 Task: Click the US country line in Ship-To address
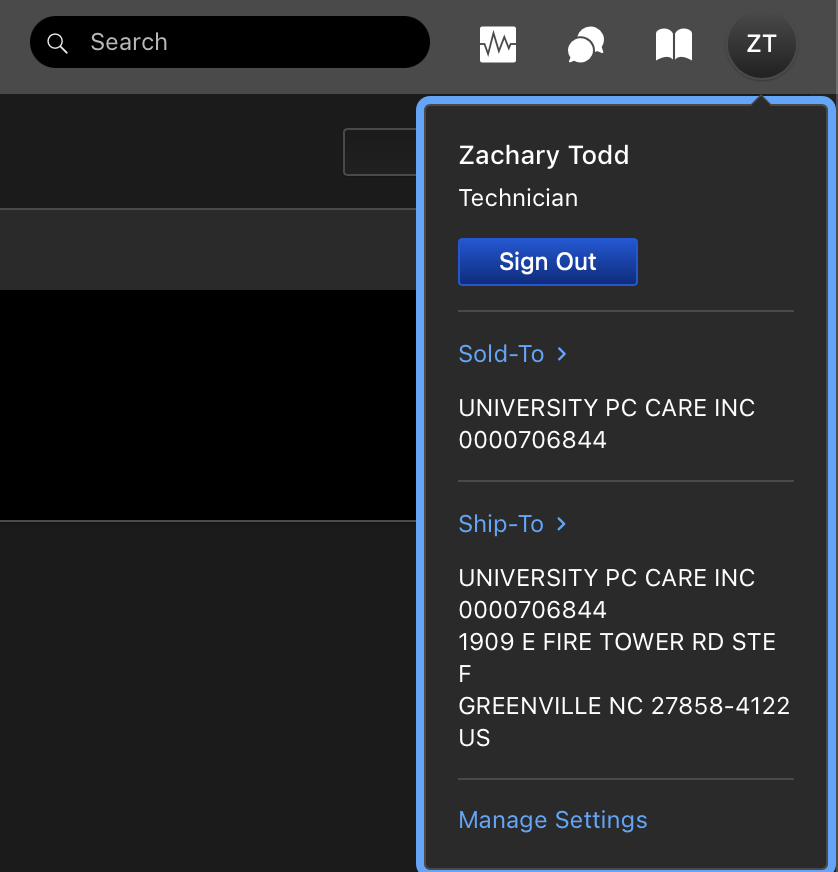[474, 738]
